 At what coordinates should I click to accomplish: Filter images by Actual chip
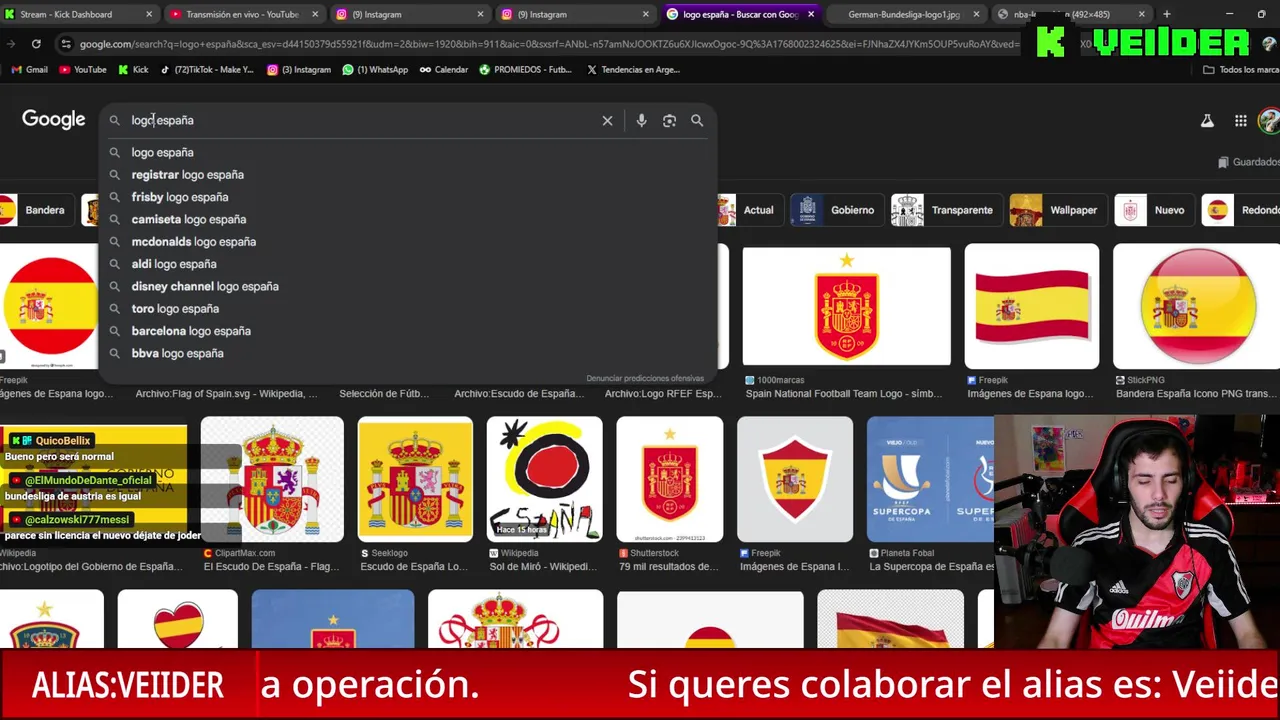(x=748, y=210)
